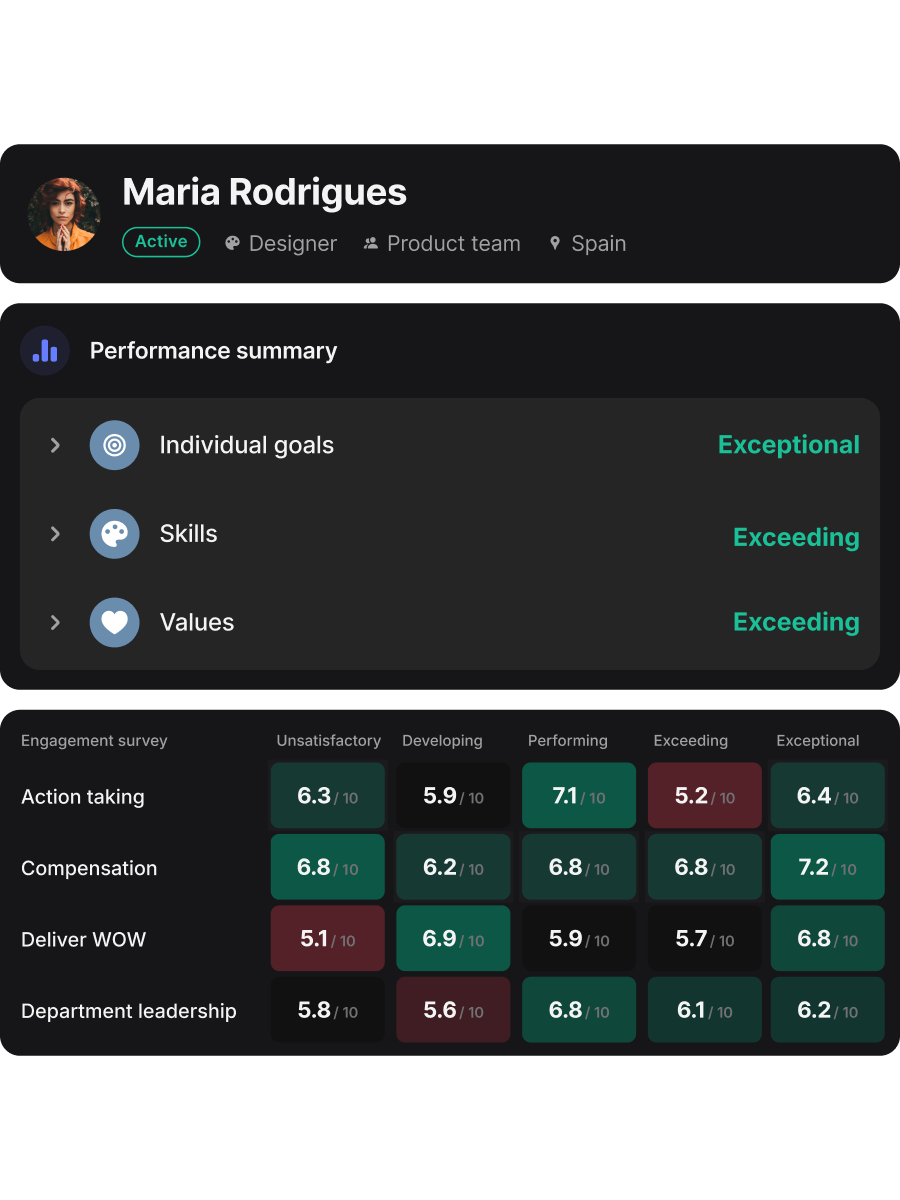Click the Values heart icon
The width and height of the screenshot is (900, 1200).
pos(115,622)
